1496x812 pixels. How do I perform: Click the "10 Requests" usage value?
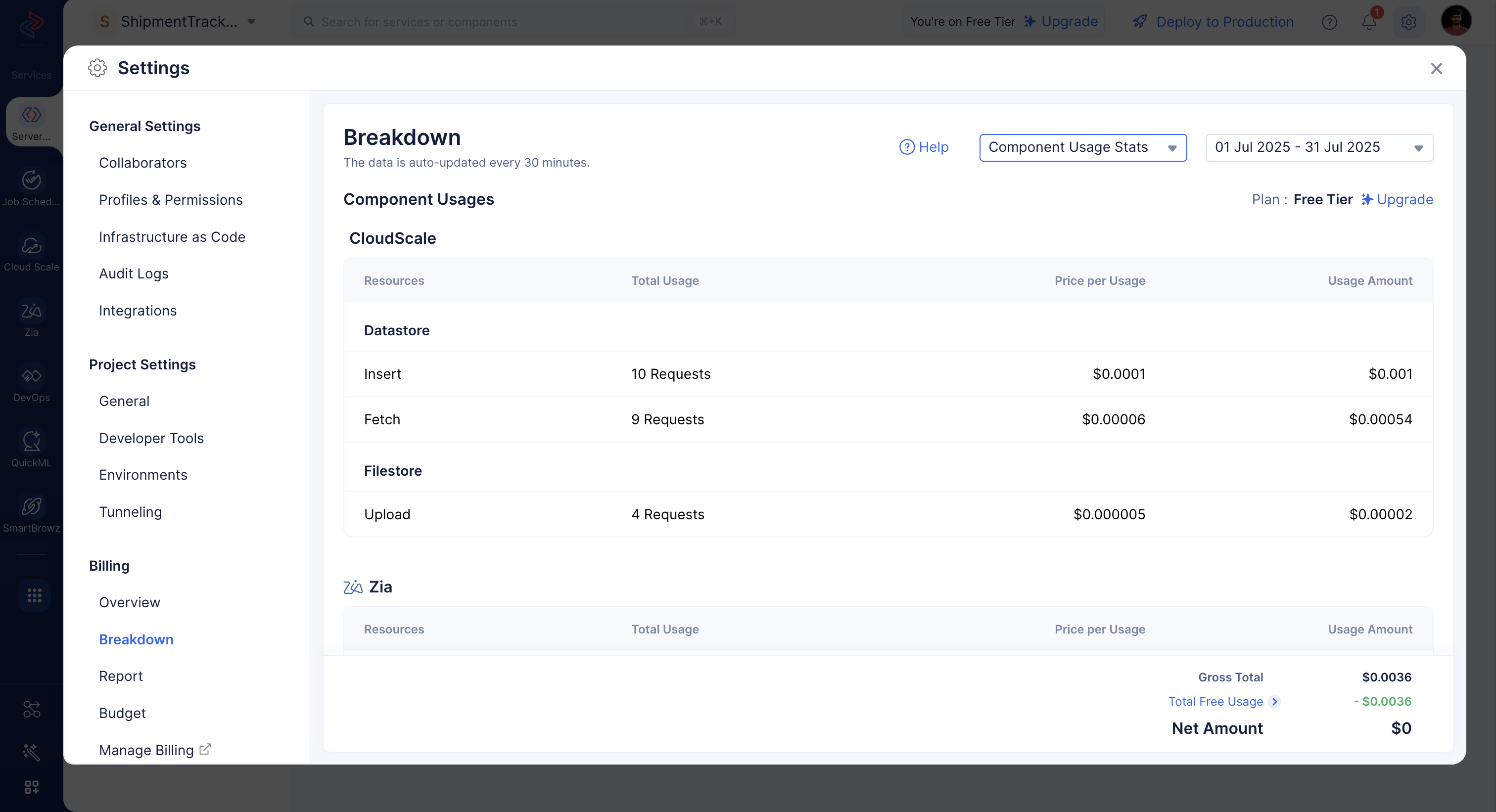(671, 374)
